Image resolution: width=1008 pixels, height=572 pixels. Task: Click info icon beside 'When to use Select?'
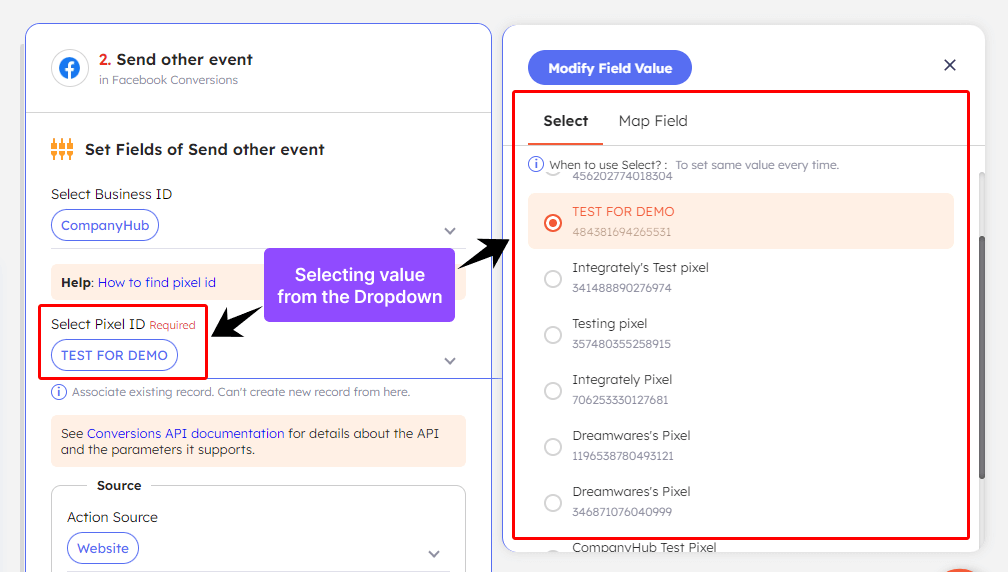[x=536, y=164]
